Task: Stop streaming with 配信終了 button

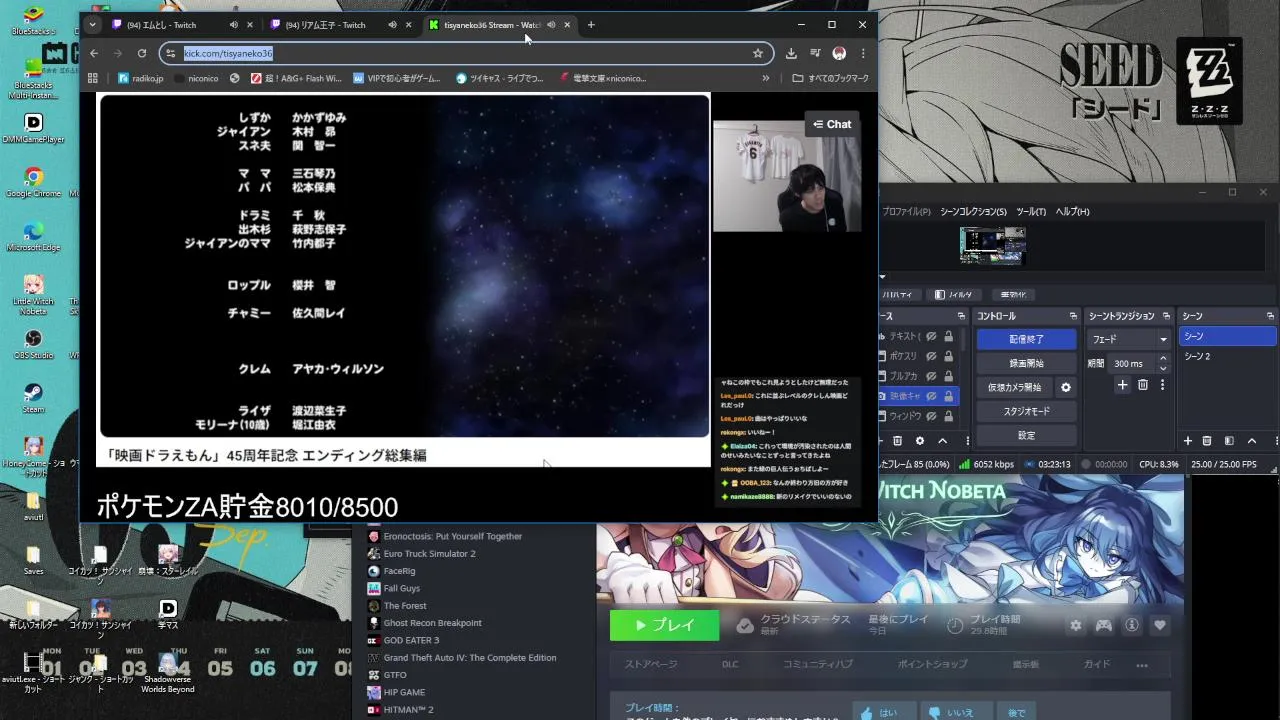Action: pos(1026,339)
